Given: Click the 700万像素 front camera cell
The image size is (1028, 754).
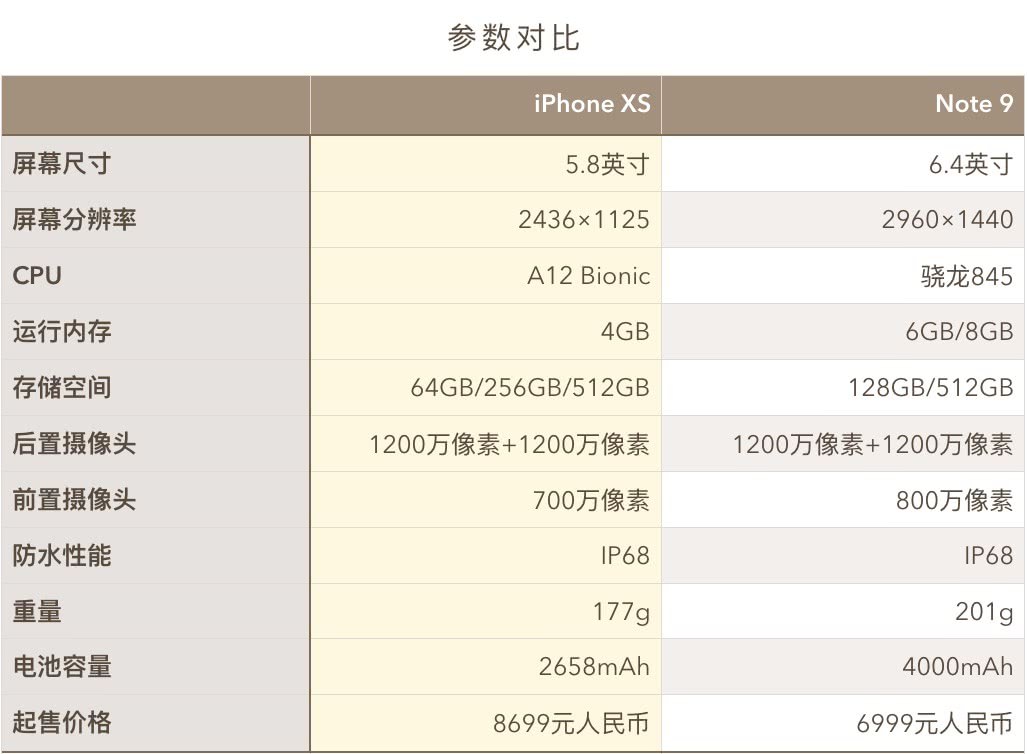Looking at the screenshot, I should tap(590, 500).
